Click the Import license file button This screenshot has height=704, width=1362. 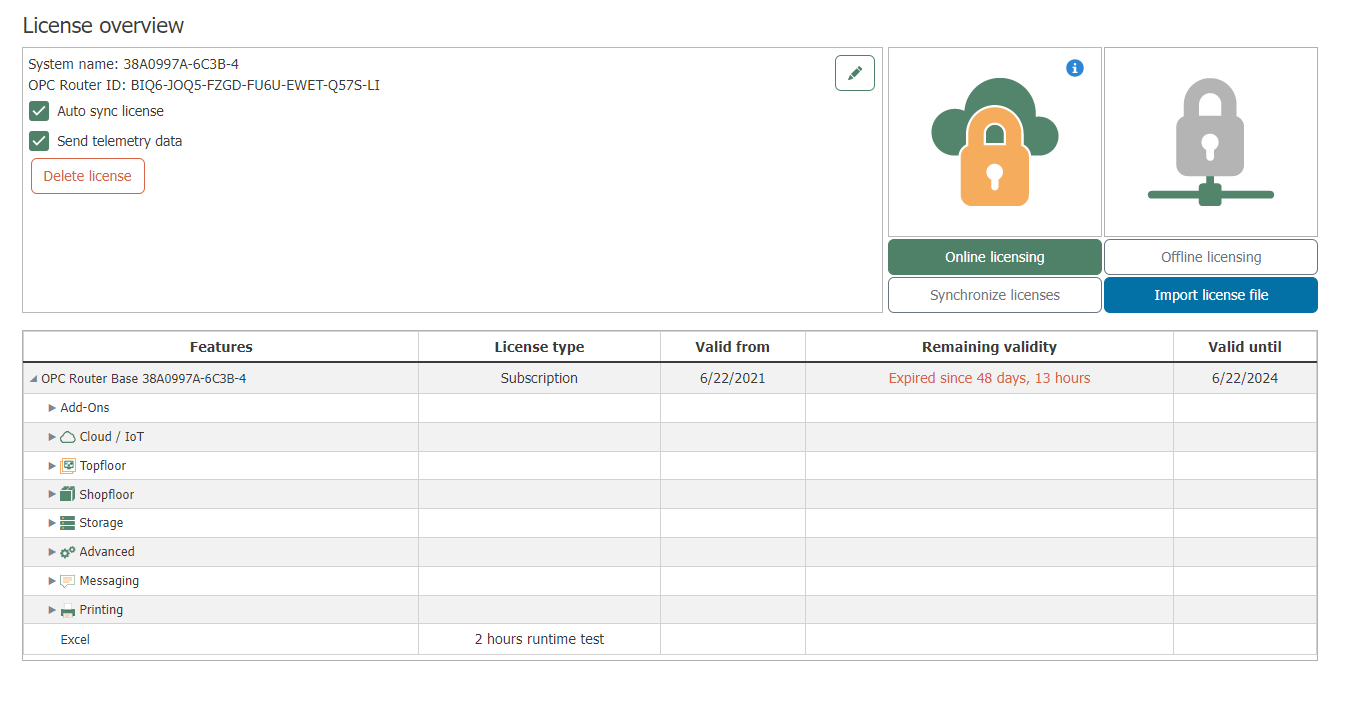pos(1211,295)
